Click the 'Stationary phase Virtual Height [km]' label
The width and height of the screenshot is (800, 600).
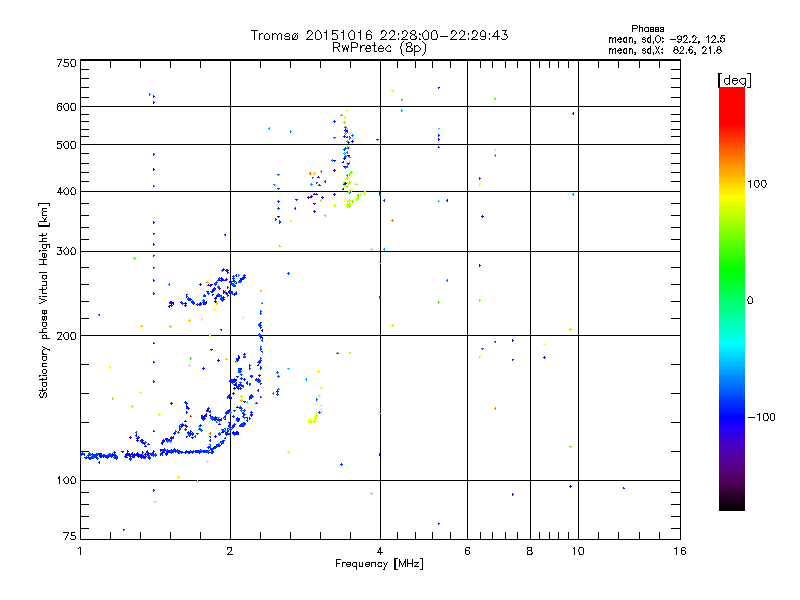pyautogui.click(x=43, y=301)
